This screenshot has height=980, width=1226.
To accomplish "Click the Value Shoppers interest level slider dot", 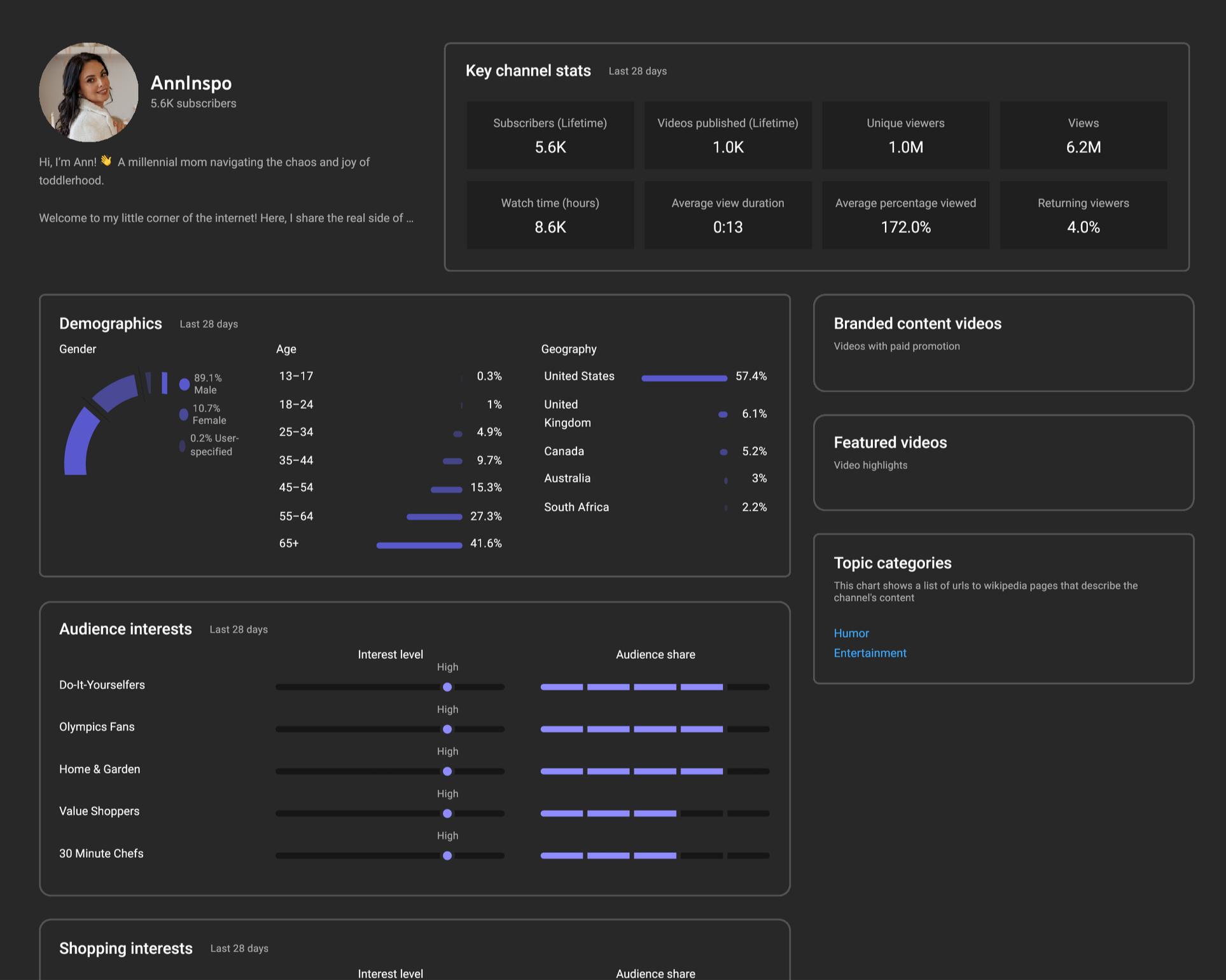I will point(447,813).
